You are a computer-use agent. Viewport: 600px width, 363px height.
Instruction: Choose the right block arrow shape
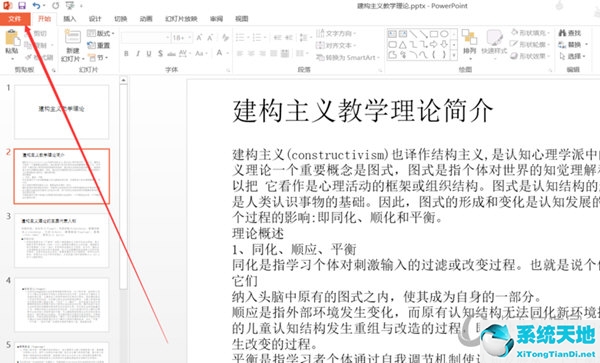pos(434,44)
